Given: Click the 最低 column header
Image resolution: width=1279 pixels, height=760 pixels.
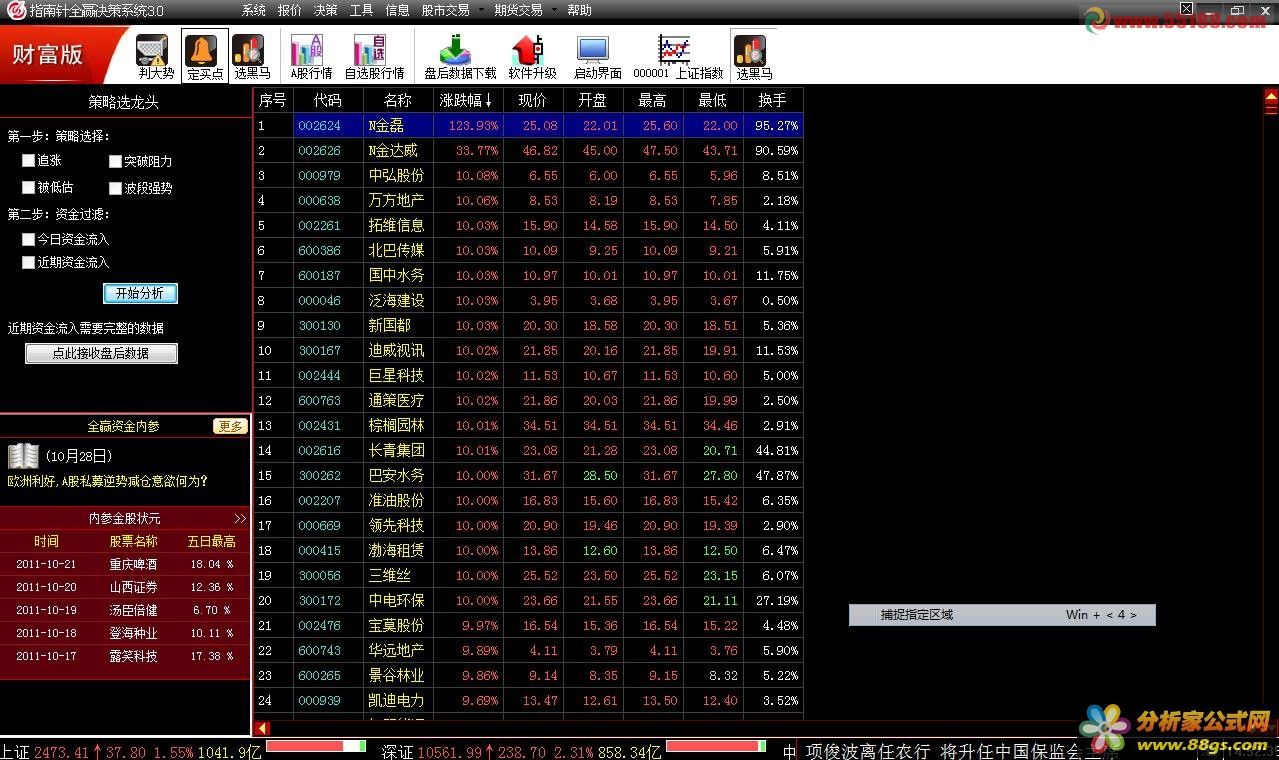Looking at the screenshot, I should click(713, 100).
